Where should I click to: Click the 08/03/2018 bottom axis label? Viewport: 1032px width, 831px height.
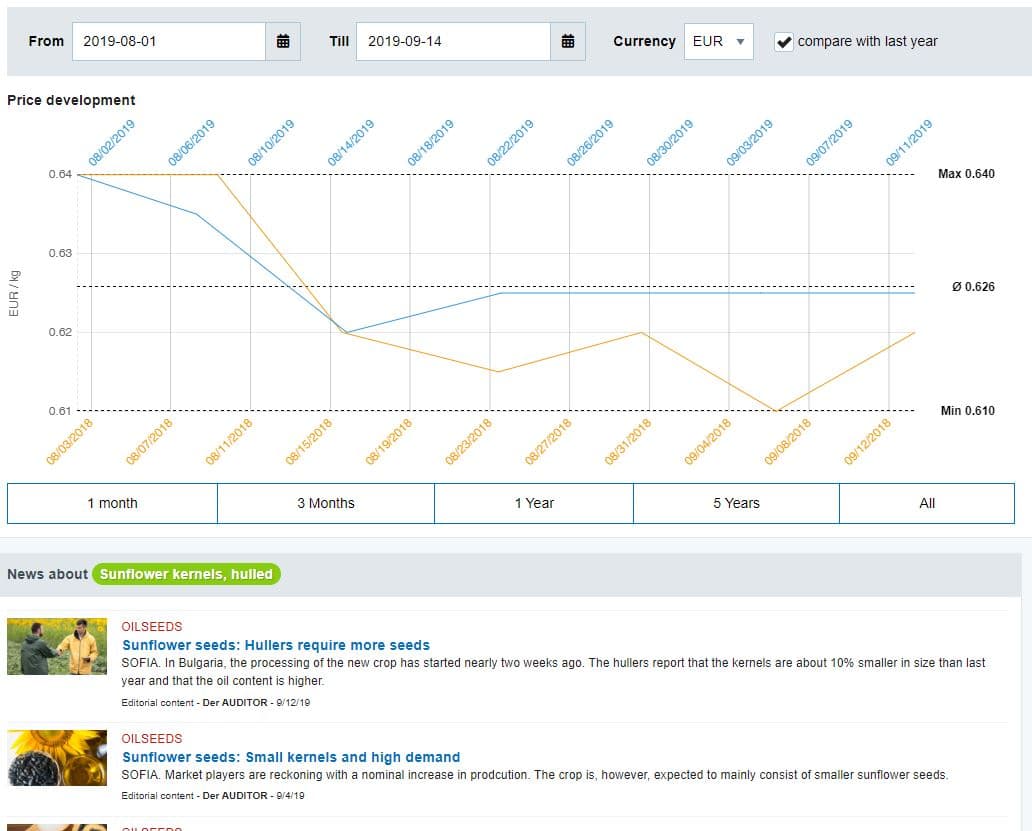(69, 441)
